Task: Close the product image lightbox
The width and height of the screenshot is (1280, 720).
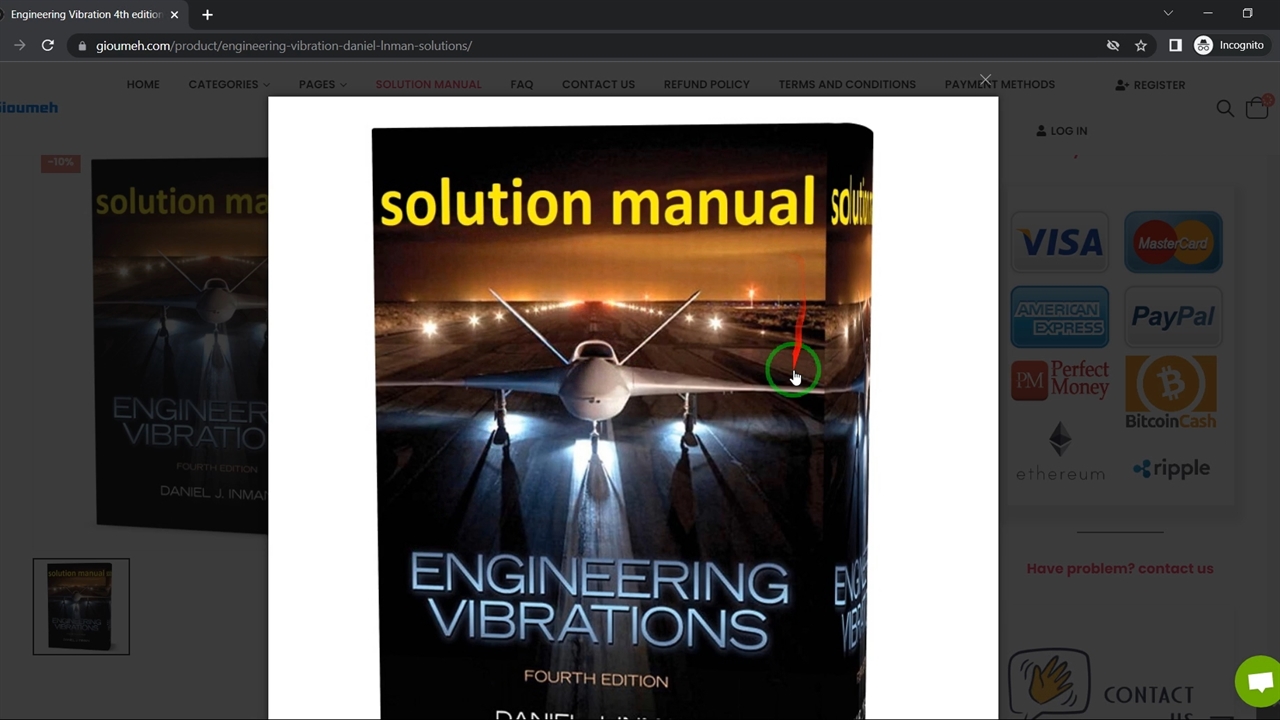Action: pyautogui.click(x=986, y=80)
